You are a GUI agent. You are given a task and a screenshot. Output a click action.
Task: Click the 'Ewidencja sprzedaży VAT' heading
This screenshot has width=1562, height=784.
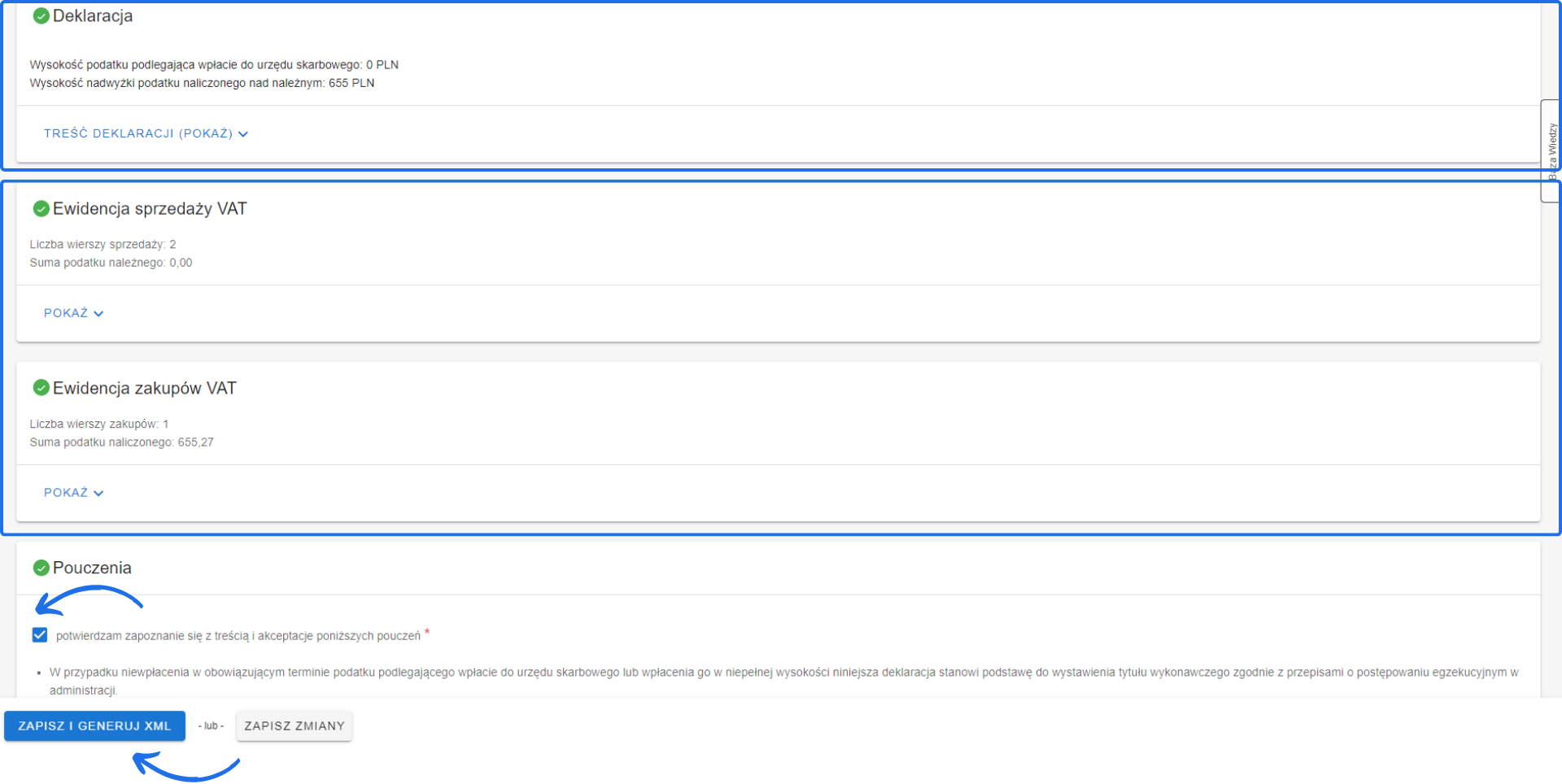(x=150, y=209)
